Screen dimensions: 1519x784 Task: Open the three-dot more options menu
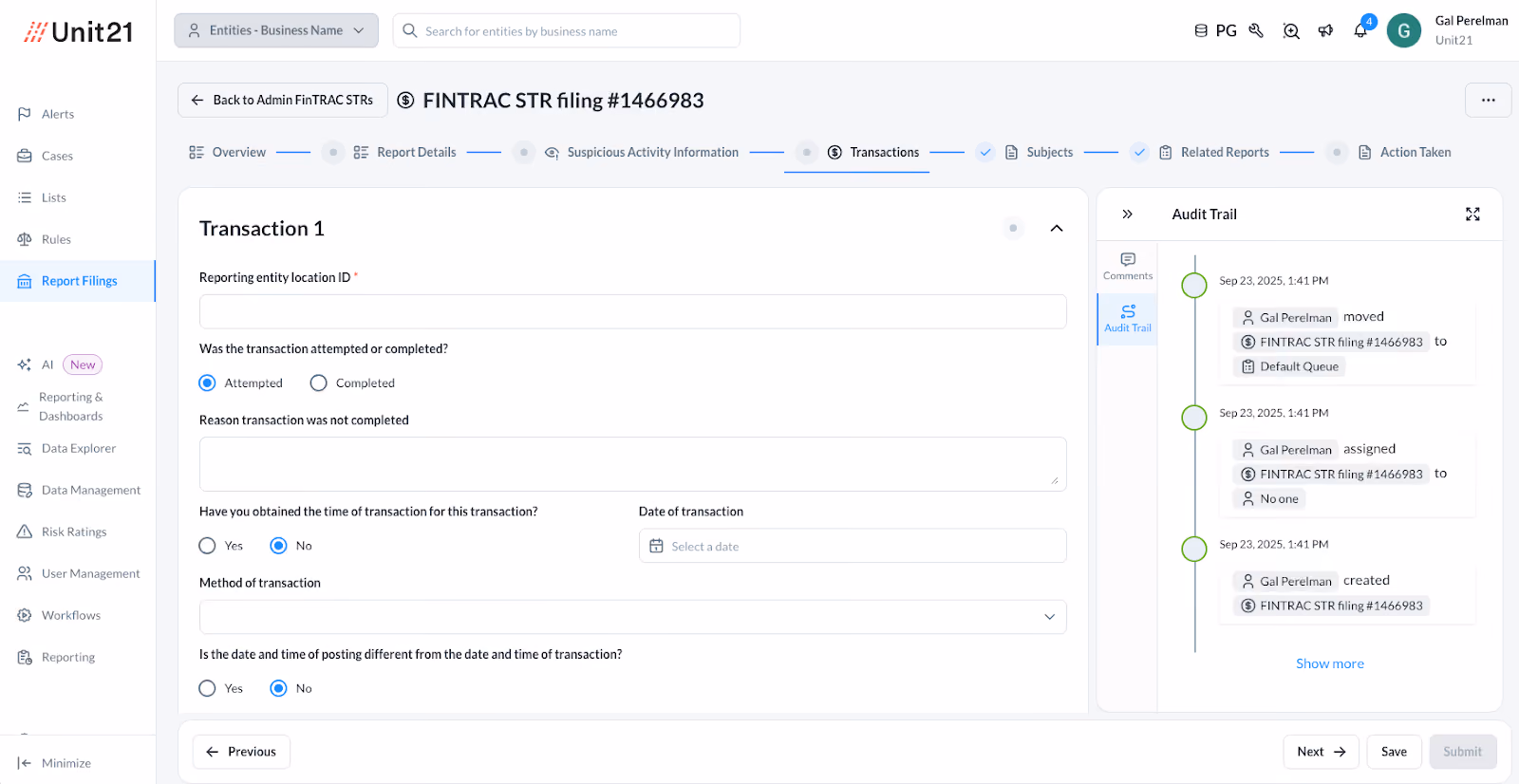tap(1488, 101)
